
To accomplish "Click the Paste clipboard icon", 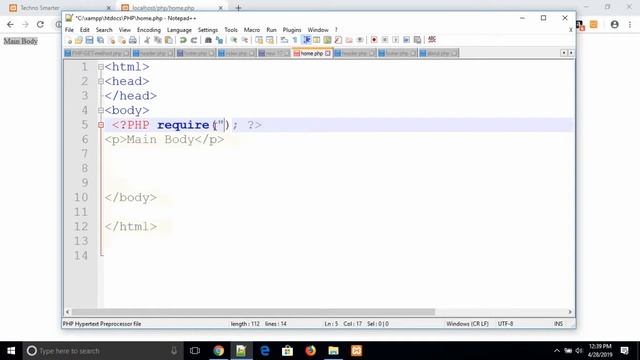I will (x=168, y=40).
